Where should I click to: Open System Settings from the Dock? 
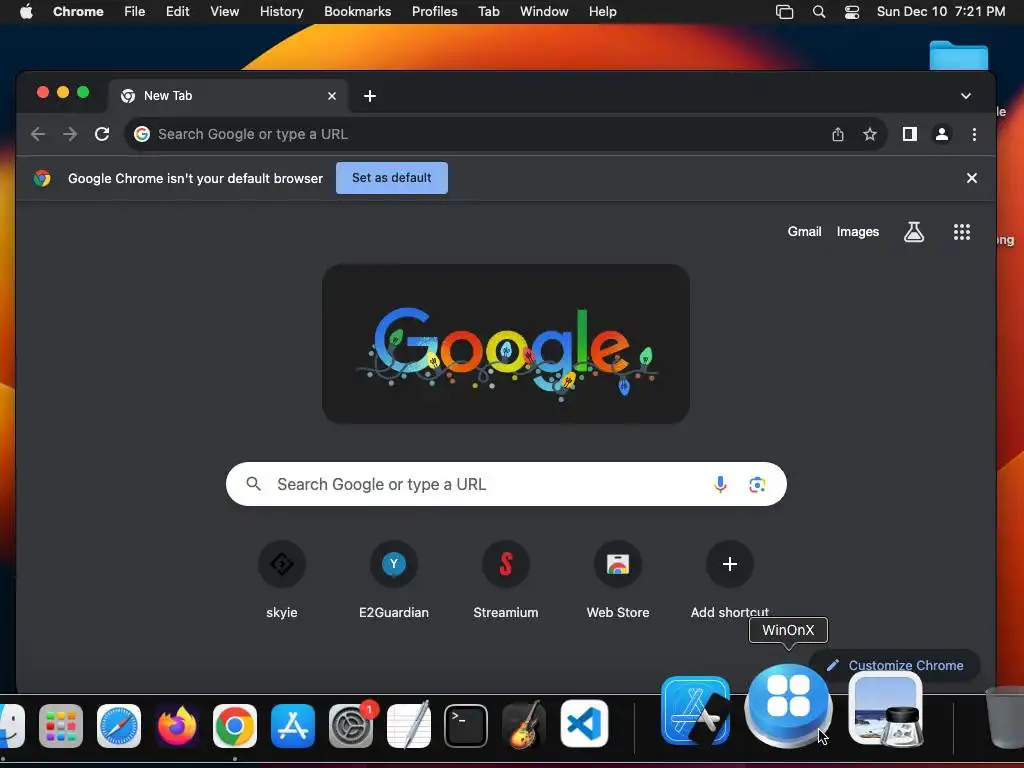coord(351,726)
